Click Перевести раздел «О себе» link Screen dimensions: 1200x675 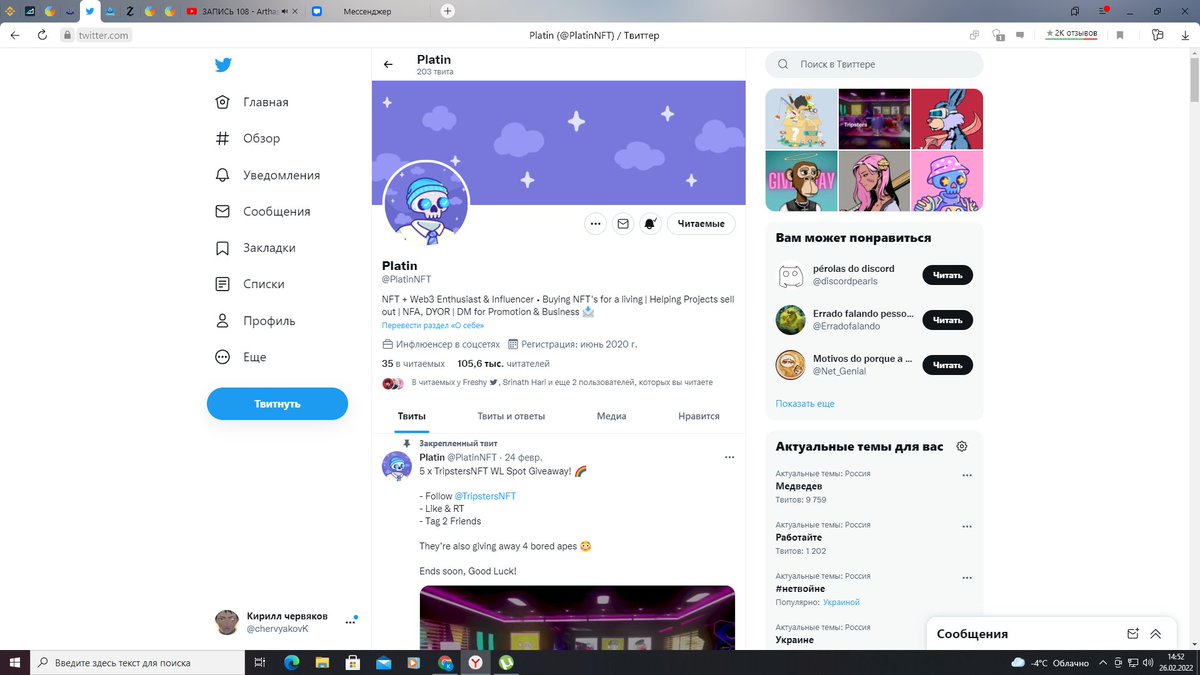point(433,326)
